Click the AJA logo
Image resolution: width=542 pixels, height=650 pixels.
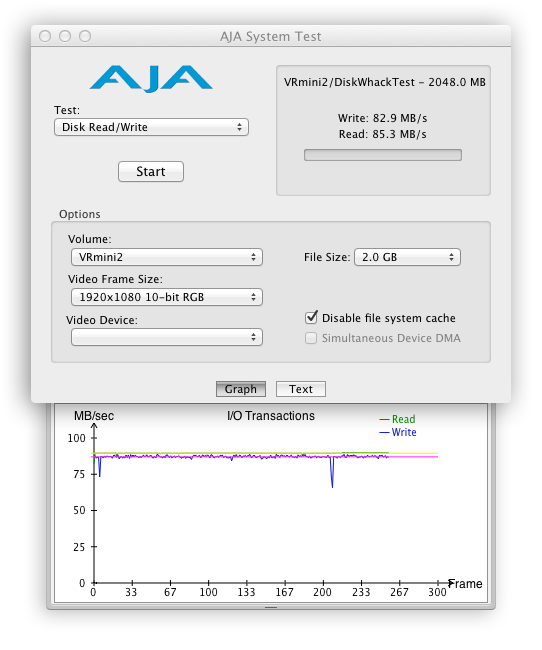[151, 78]
